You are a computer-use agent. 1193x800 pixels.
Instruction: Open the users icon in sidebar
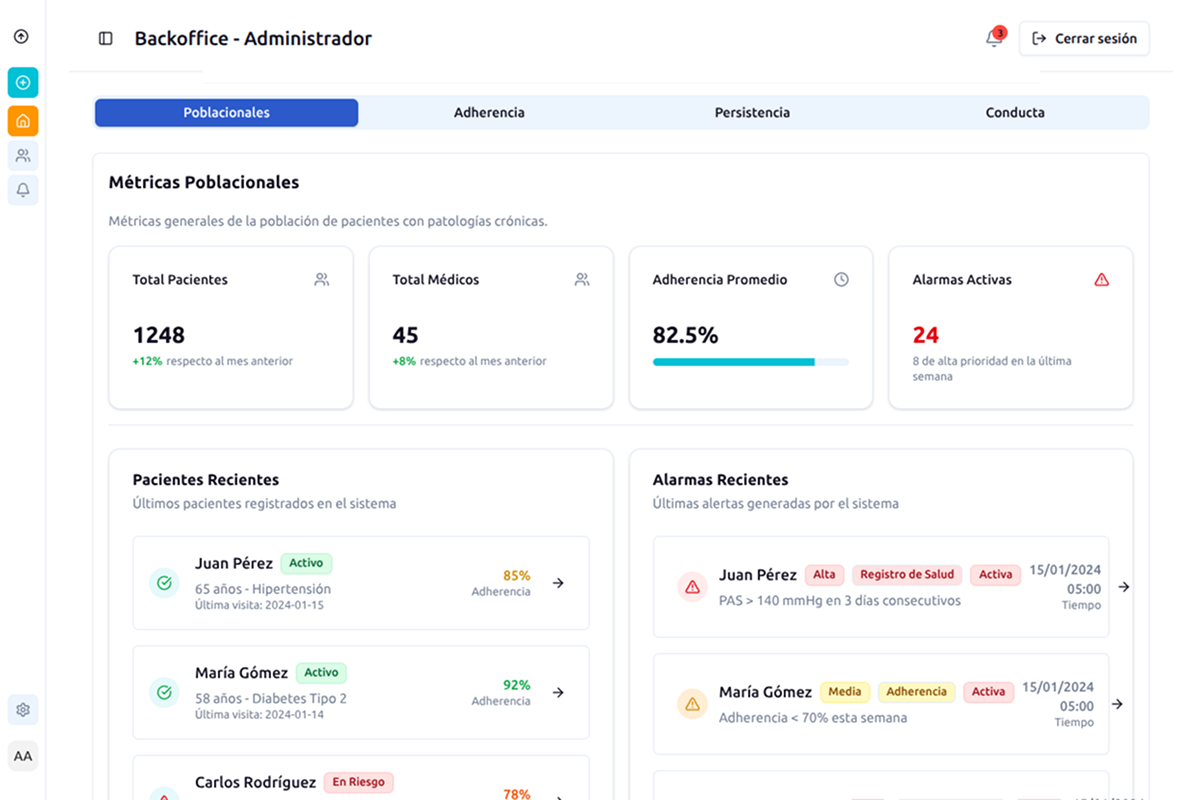[x=23, y=155]
